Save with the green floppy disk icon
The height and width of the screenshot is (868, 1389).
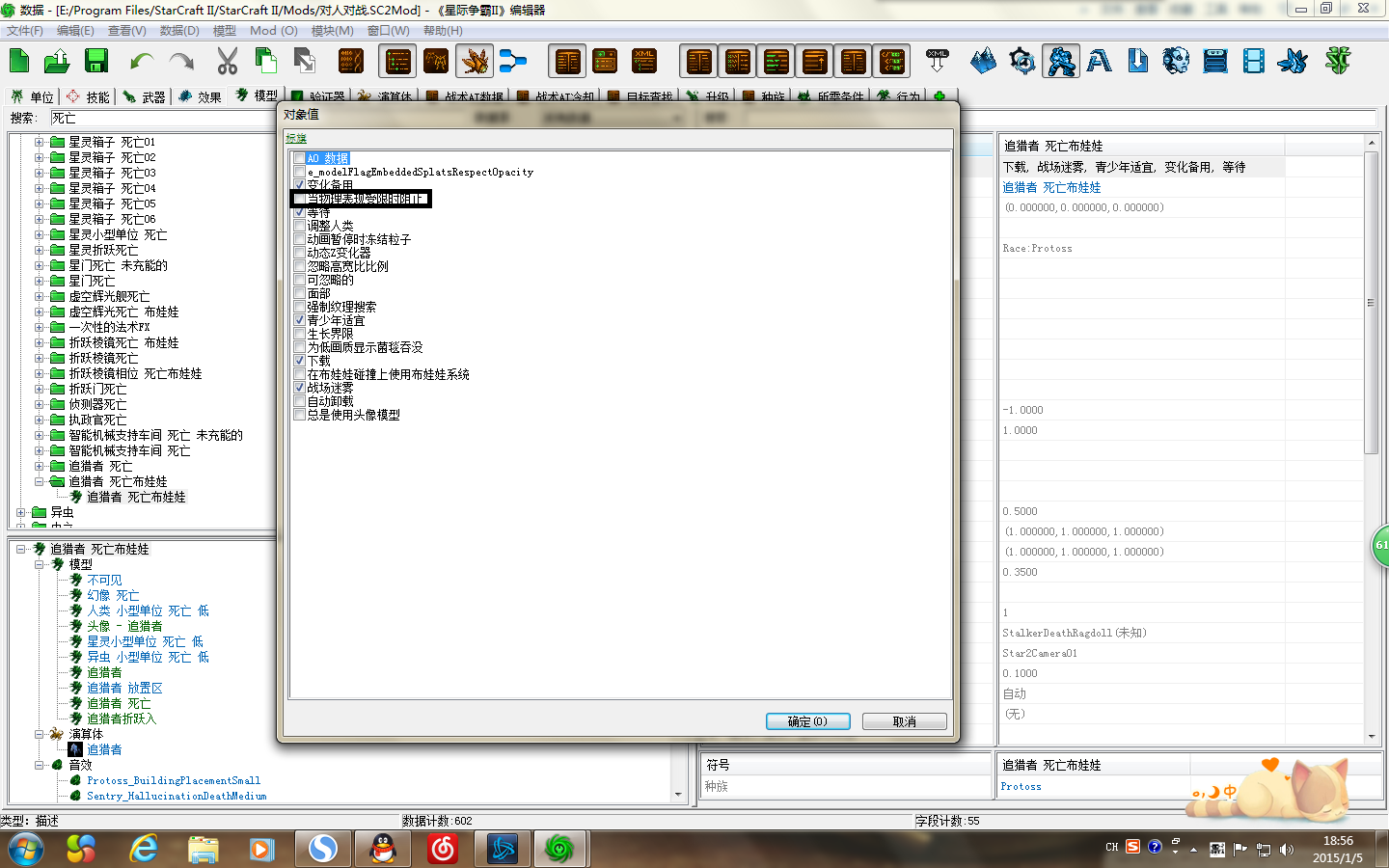[95, 61]
